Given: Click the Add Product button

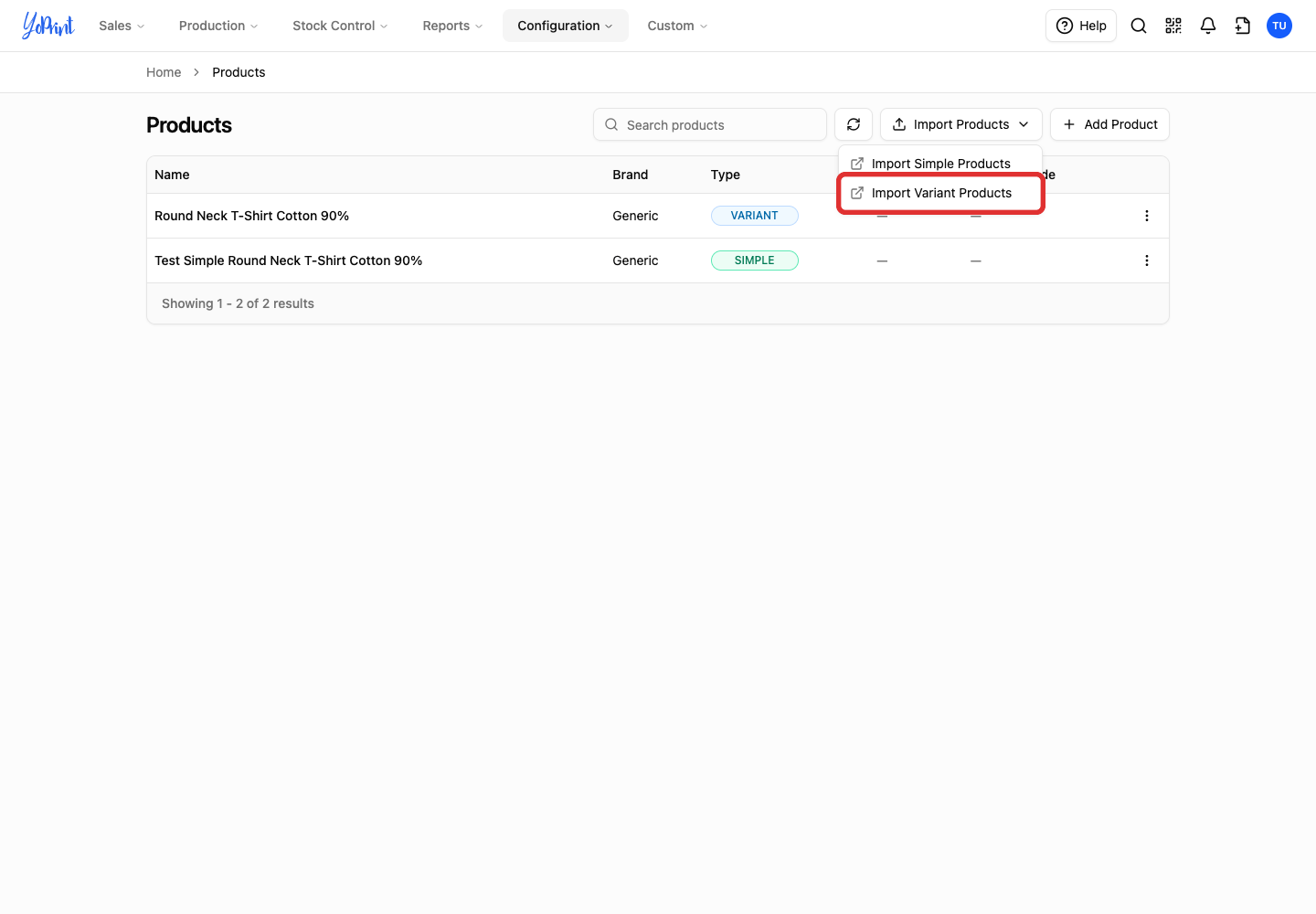Looking at the screenshot, I should tap(1109, 124).
